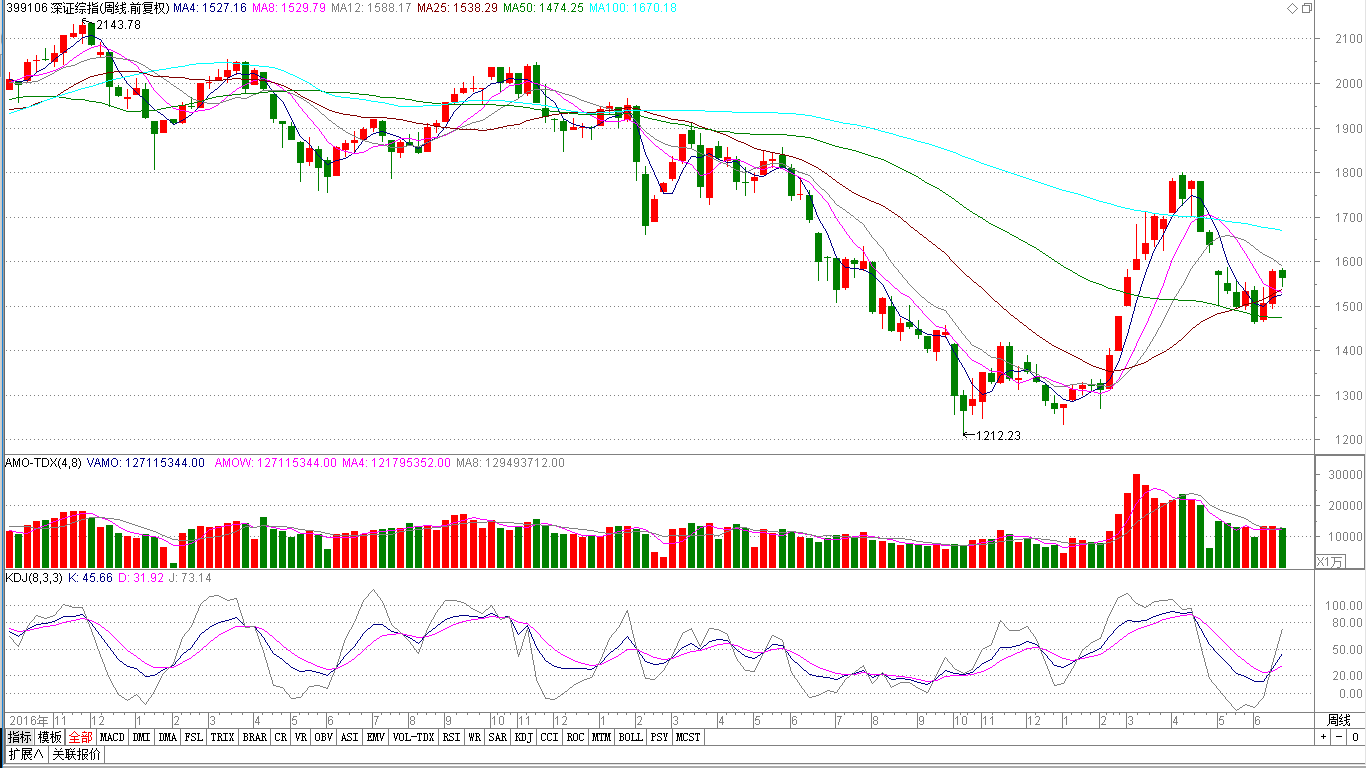Switch indicator to MTM

tap(601, 737)
